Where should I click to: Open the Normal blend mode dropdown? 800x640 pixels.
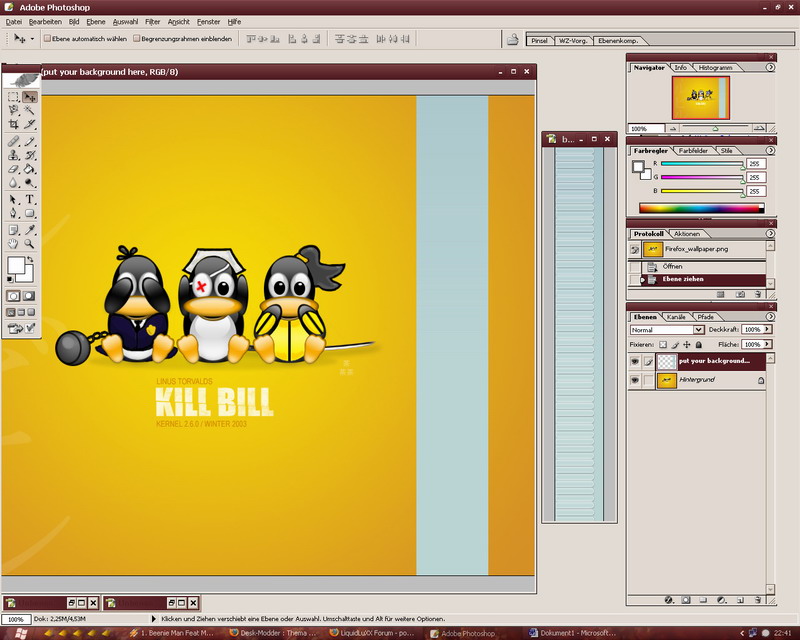pos(698,330)
